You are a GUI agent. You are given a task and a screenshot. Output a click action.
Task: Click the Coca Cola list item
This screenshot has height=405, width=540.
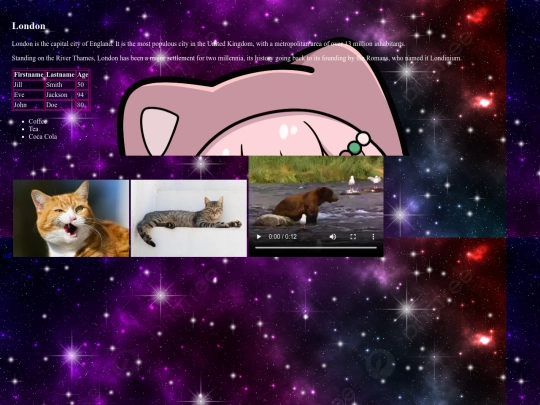point(43,136)
